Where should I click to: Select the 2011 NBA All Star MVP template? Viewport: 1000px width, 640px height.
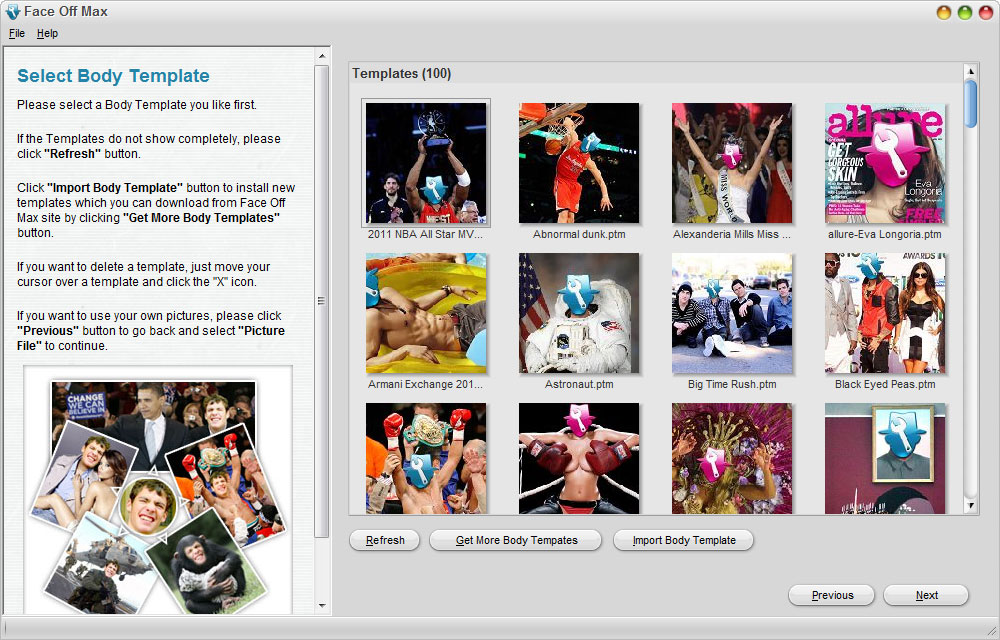(x=426, y=163)
